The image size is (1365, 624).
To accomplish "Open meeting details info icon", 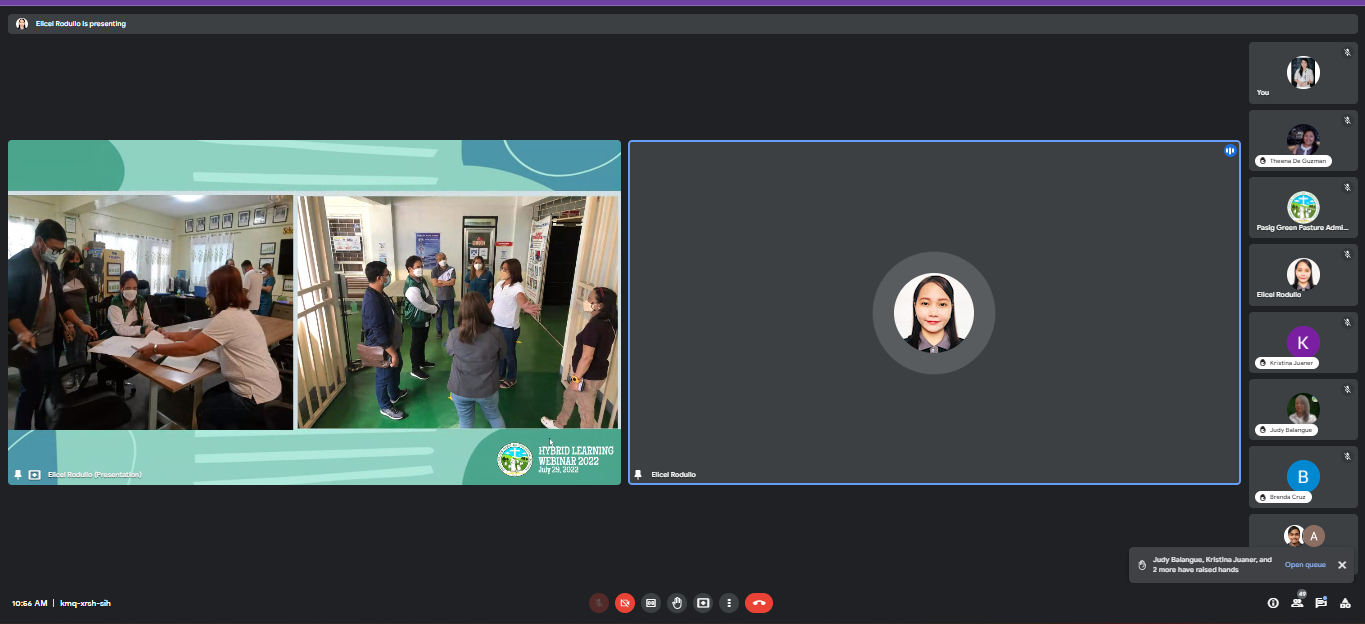I will point(1273,603).
